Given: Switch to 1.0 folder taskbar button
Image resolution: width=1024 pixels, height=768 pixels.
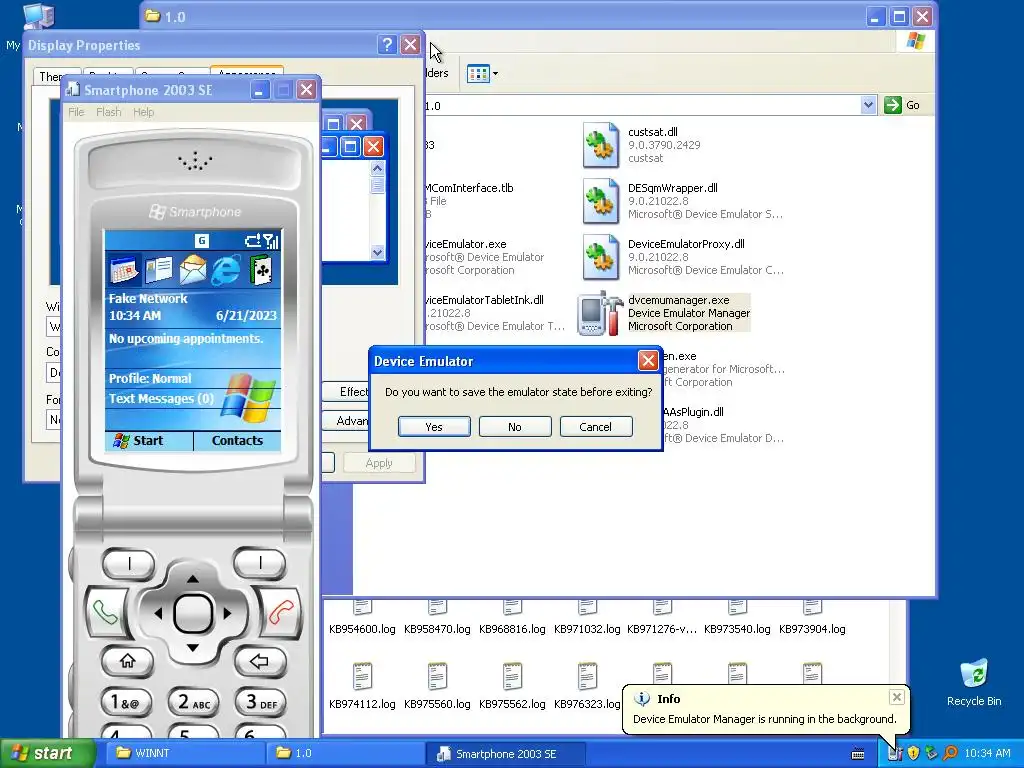Looking at the screenshot, I should 346,754.
